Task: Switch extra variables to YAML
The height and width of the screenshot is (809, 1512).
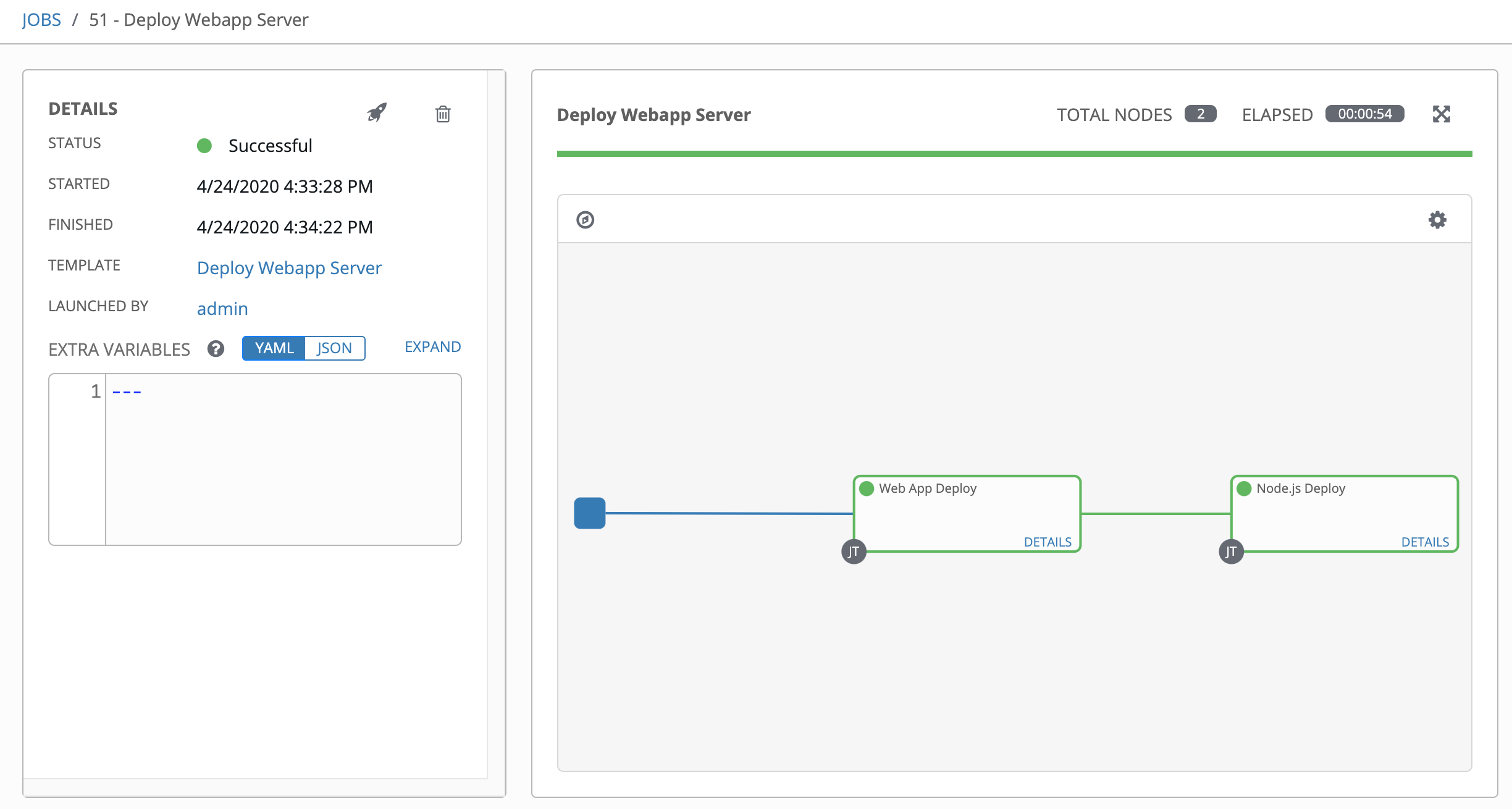Action: click(x=274, y=348)
